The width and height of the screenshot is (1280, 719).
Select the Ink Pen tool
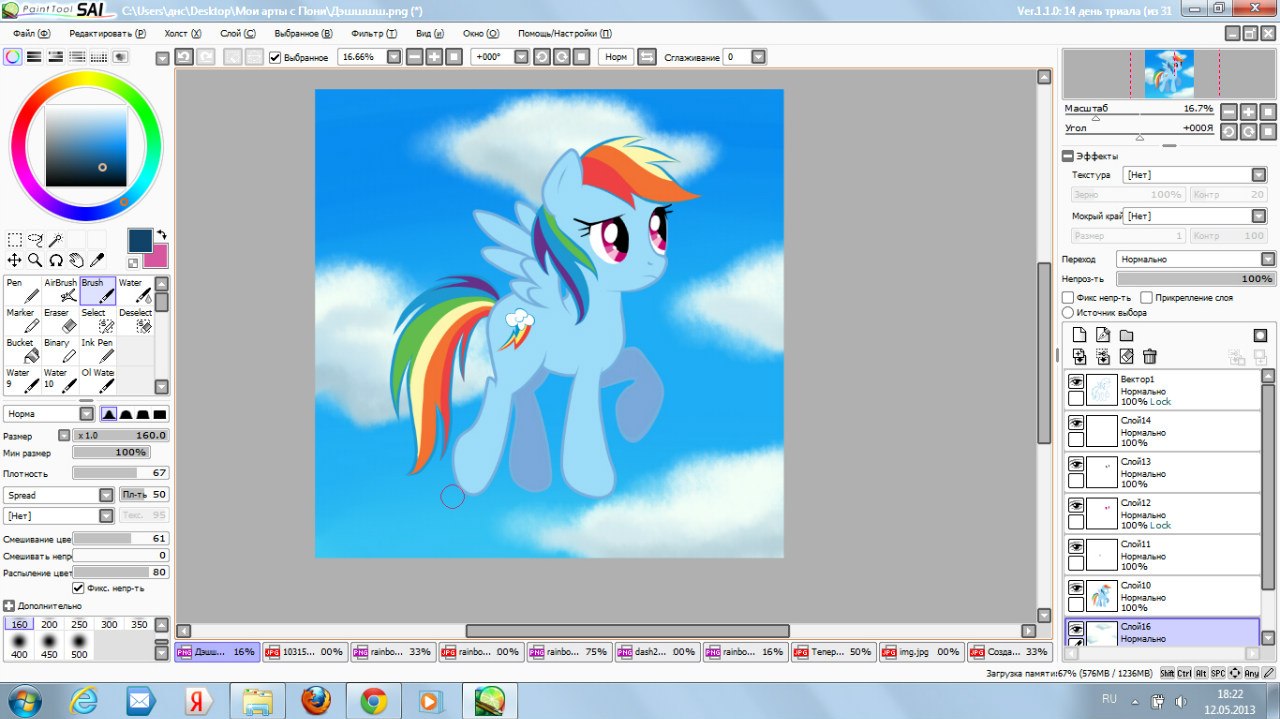coord(97,350)
